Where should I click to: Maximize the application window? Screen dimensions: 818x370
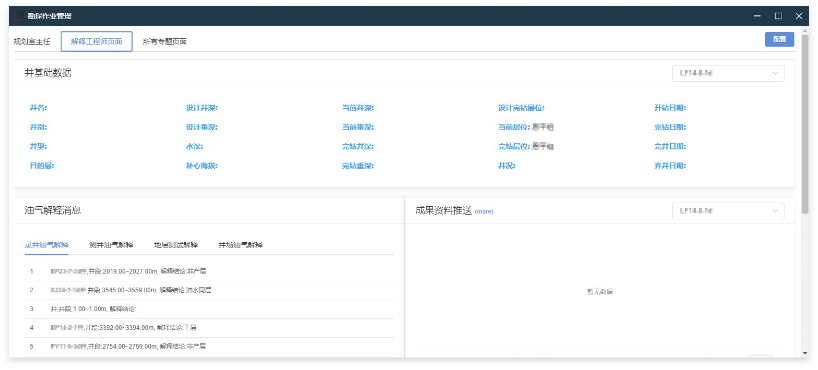pyautogui.click(x=778, y=16)
